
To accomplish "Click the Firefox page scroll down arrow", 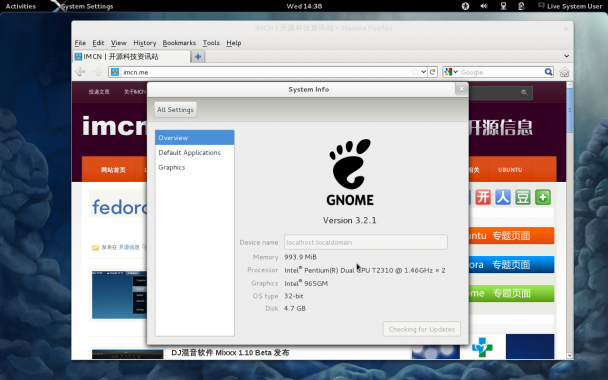I will pos(569,355).
